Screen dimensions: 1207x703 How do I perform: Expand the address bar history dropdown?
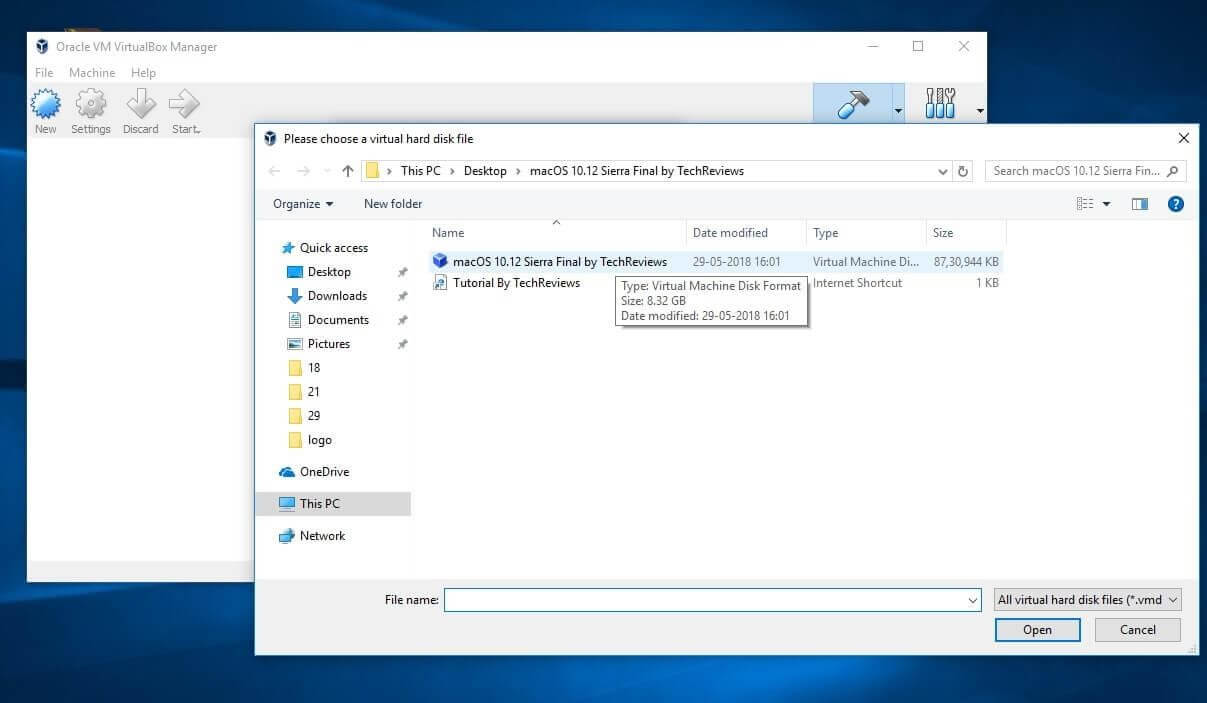click(943, 171)
